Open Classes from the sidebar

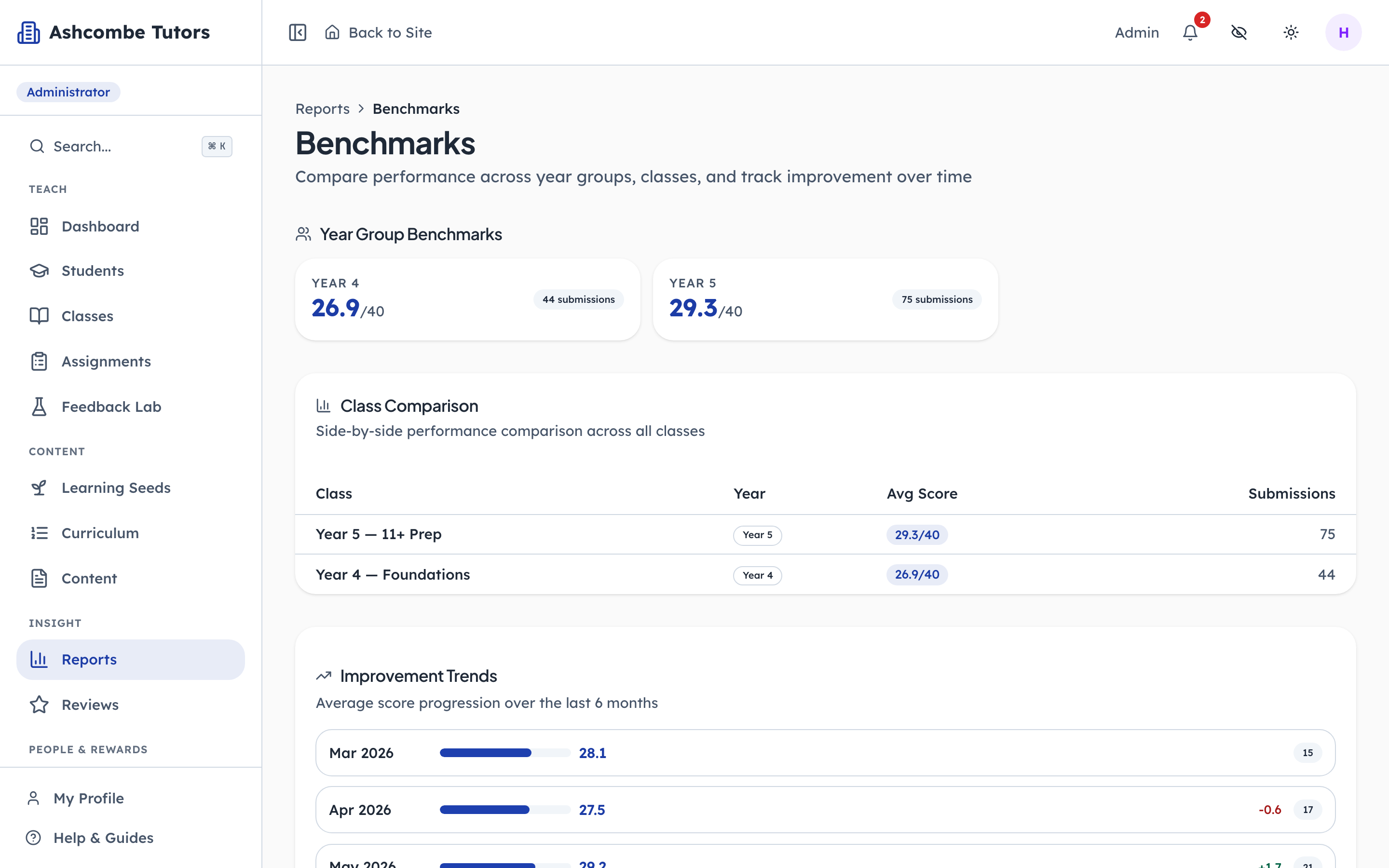(x=130, y=316)
